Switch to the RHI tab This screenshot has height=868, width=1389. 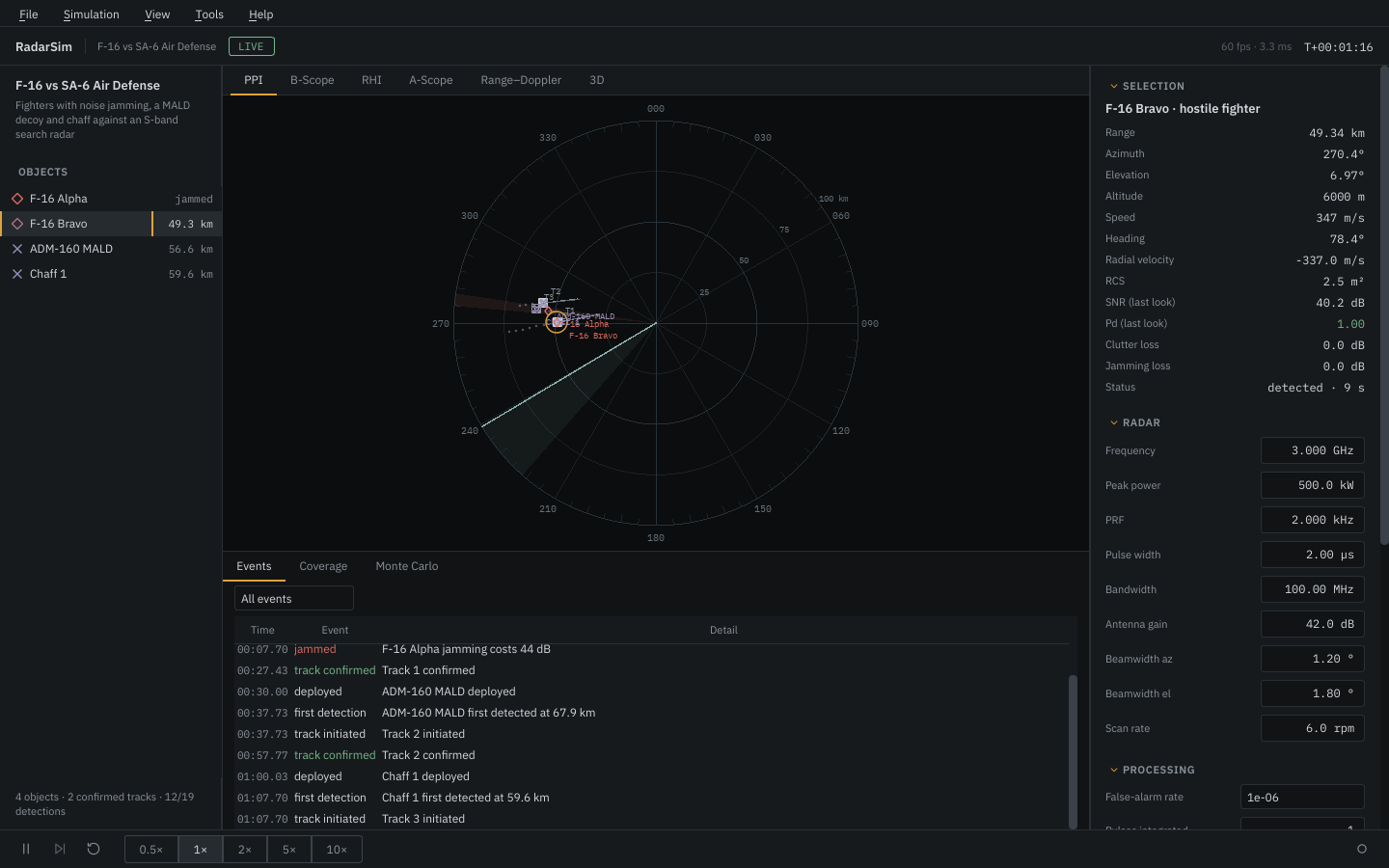click(x=371, y=80)
